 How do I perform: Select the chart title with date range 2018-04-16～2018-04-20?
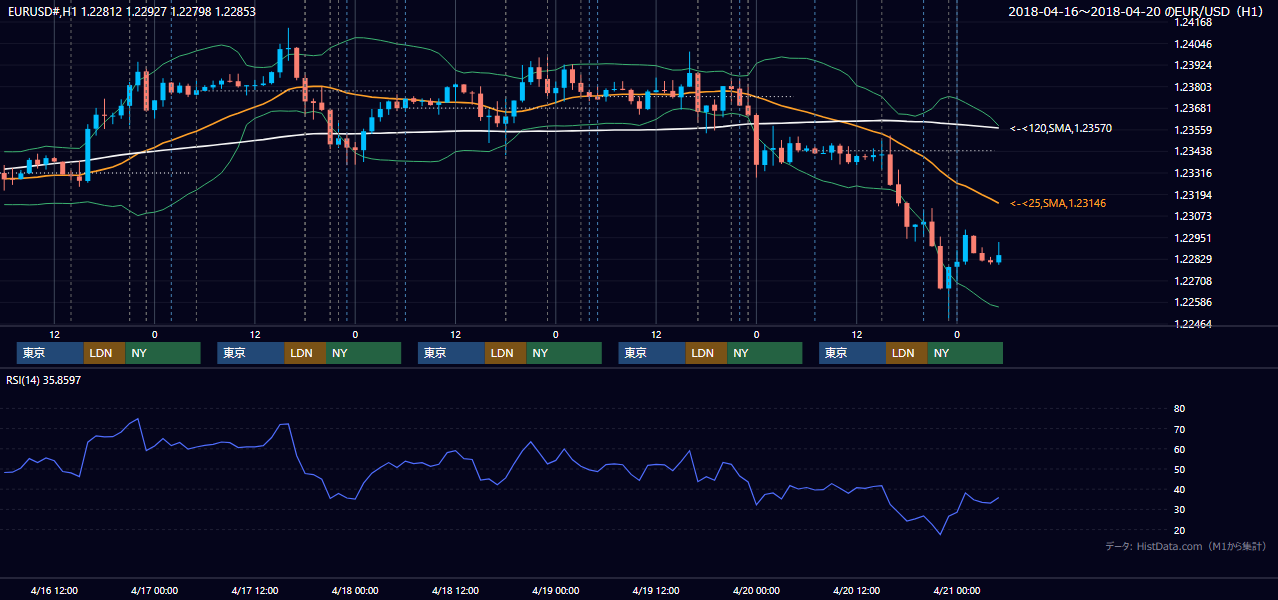1136,11
